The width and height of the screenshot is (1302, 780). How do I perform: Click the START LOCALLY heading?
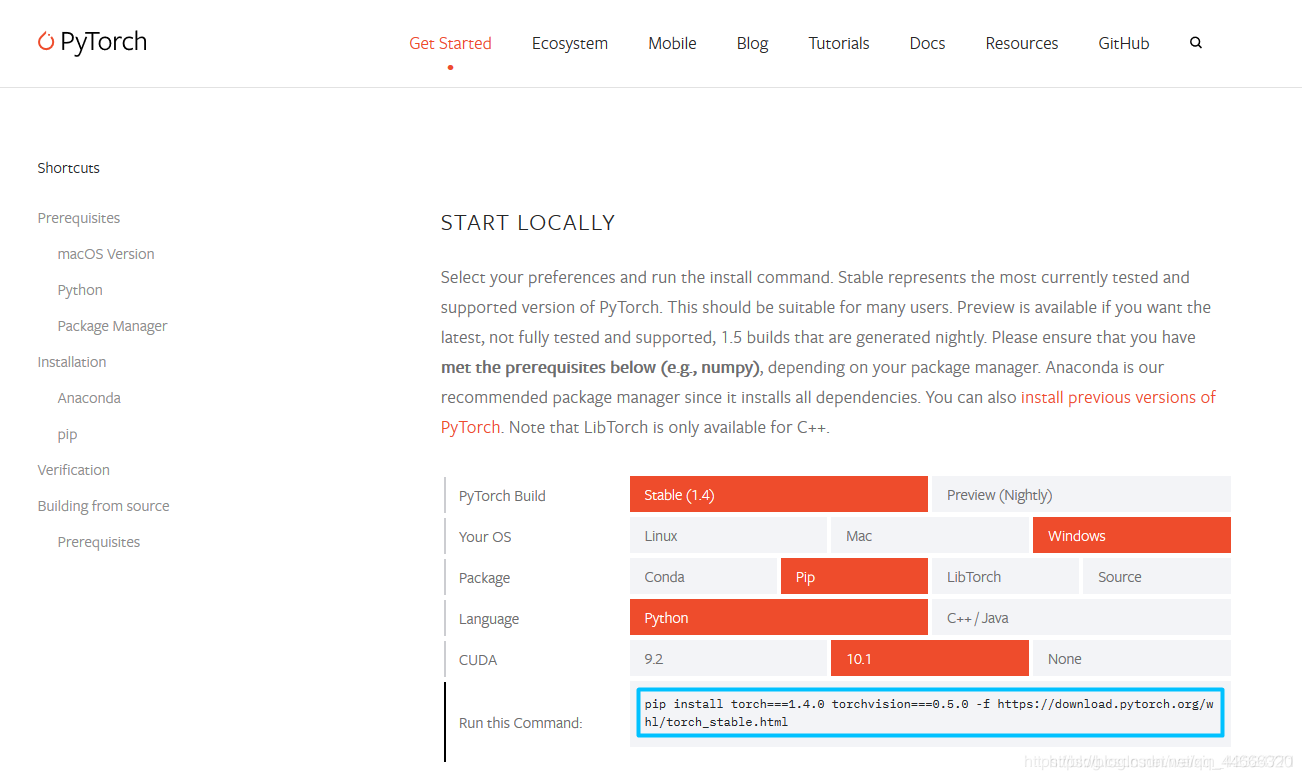pyautogui.click(x=528, y=223)
